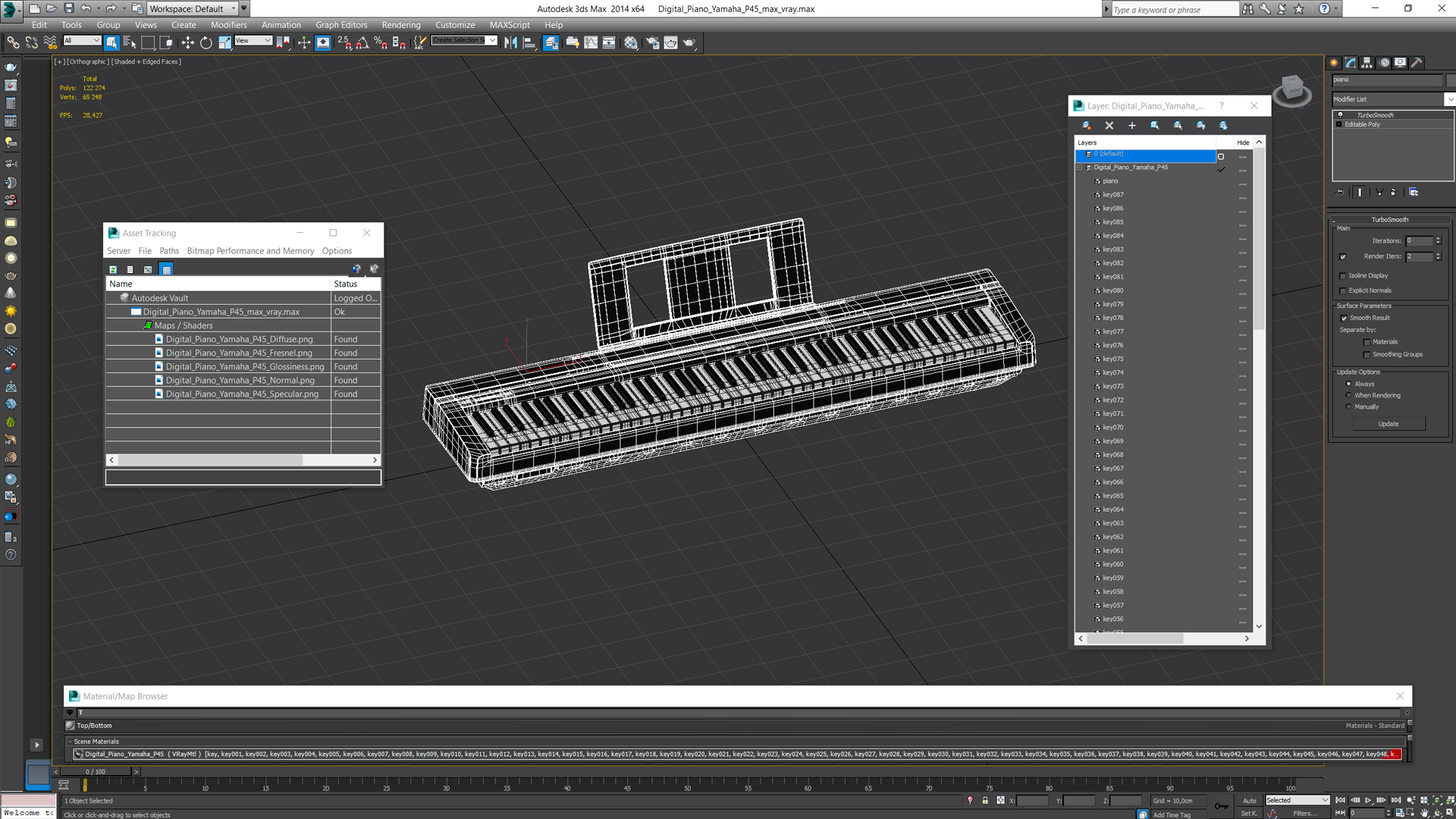The image size is (1456, 819).
Task: Open the Utilities hammer panel tab
Action: 1417,63
